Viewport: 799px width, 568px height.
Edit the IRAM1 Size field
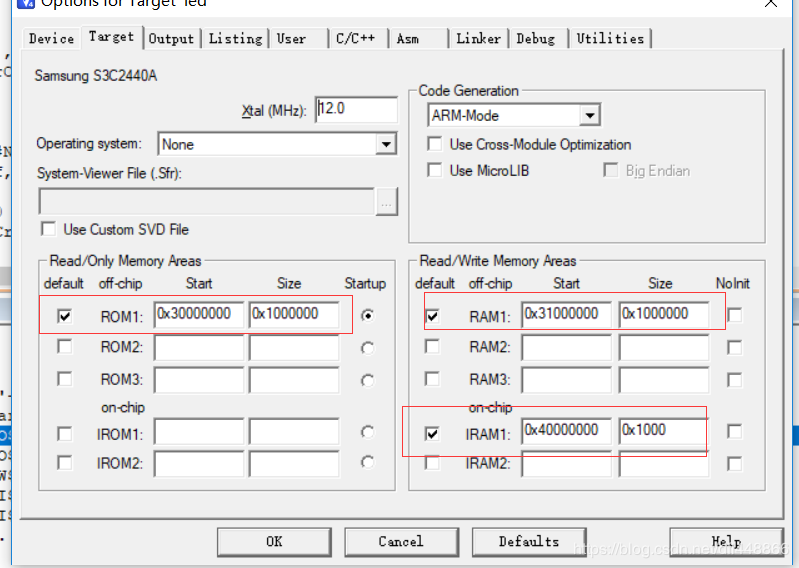click(664, 431)
